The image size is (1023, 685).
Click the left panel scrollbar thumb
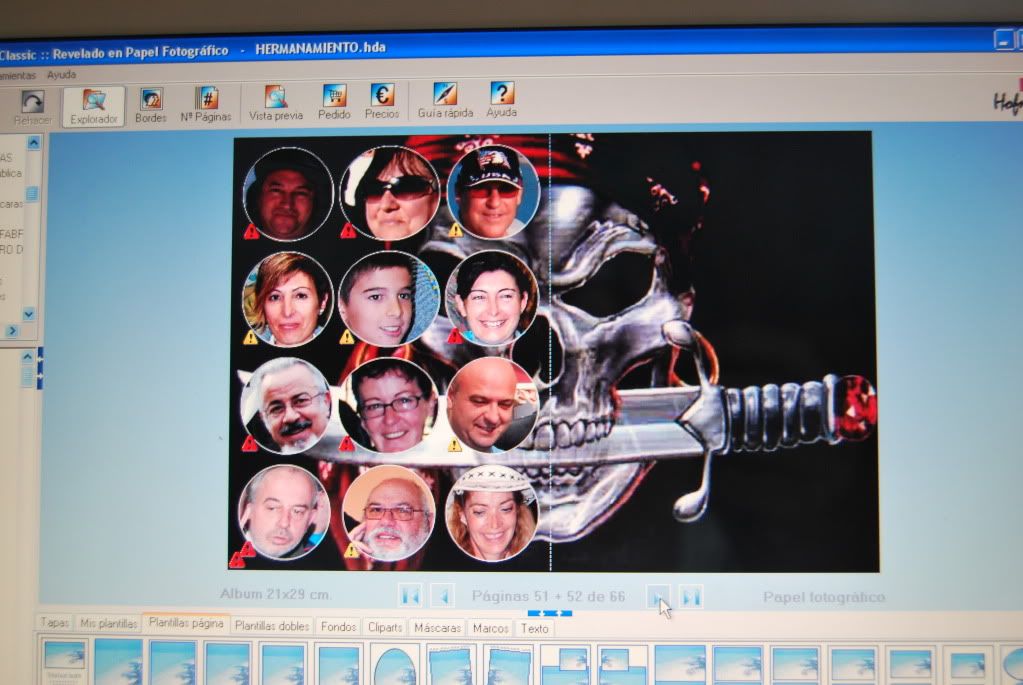[x=31, y=194]
